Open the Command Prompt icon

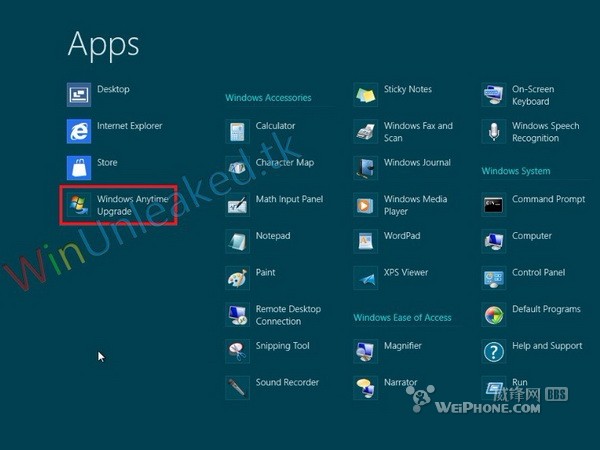pyautogui.click(x=494, y=204)
